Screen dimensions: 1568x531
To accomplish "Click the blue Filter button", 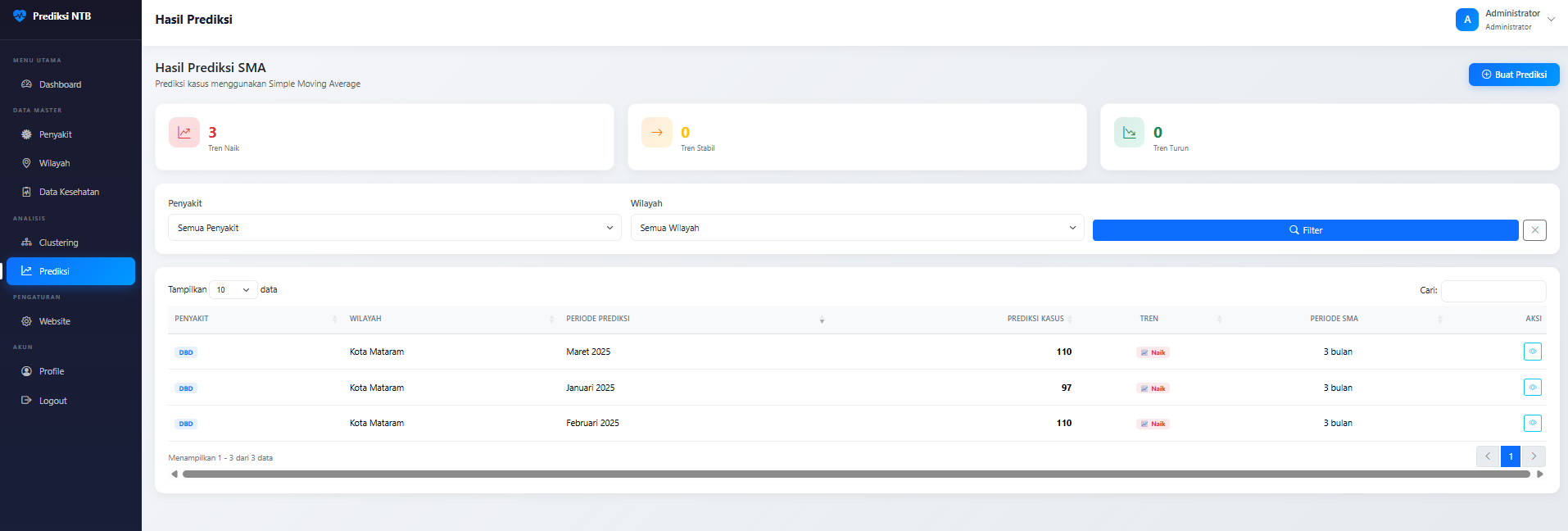I will click(x=1305, y=230).
